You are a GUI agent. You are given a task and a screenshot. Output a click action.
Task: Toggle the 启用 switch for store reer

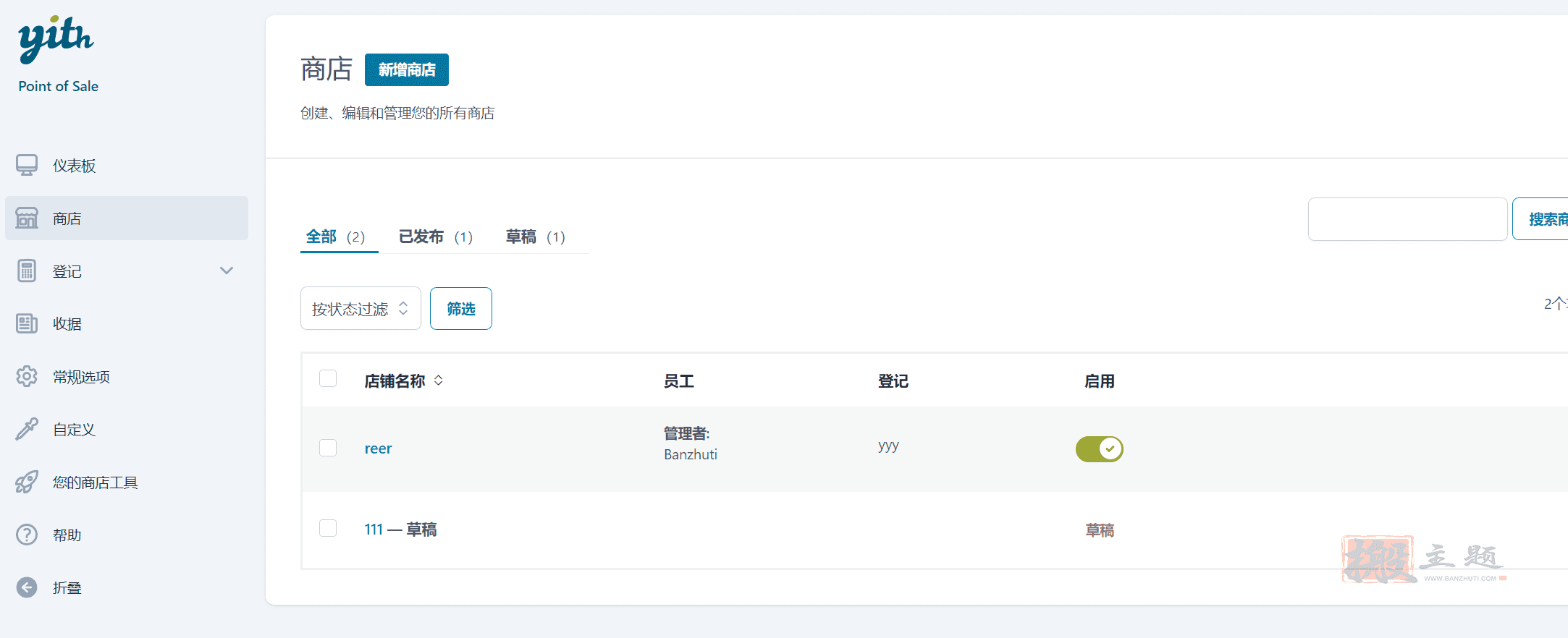(1100, 448)
